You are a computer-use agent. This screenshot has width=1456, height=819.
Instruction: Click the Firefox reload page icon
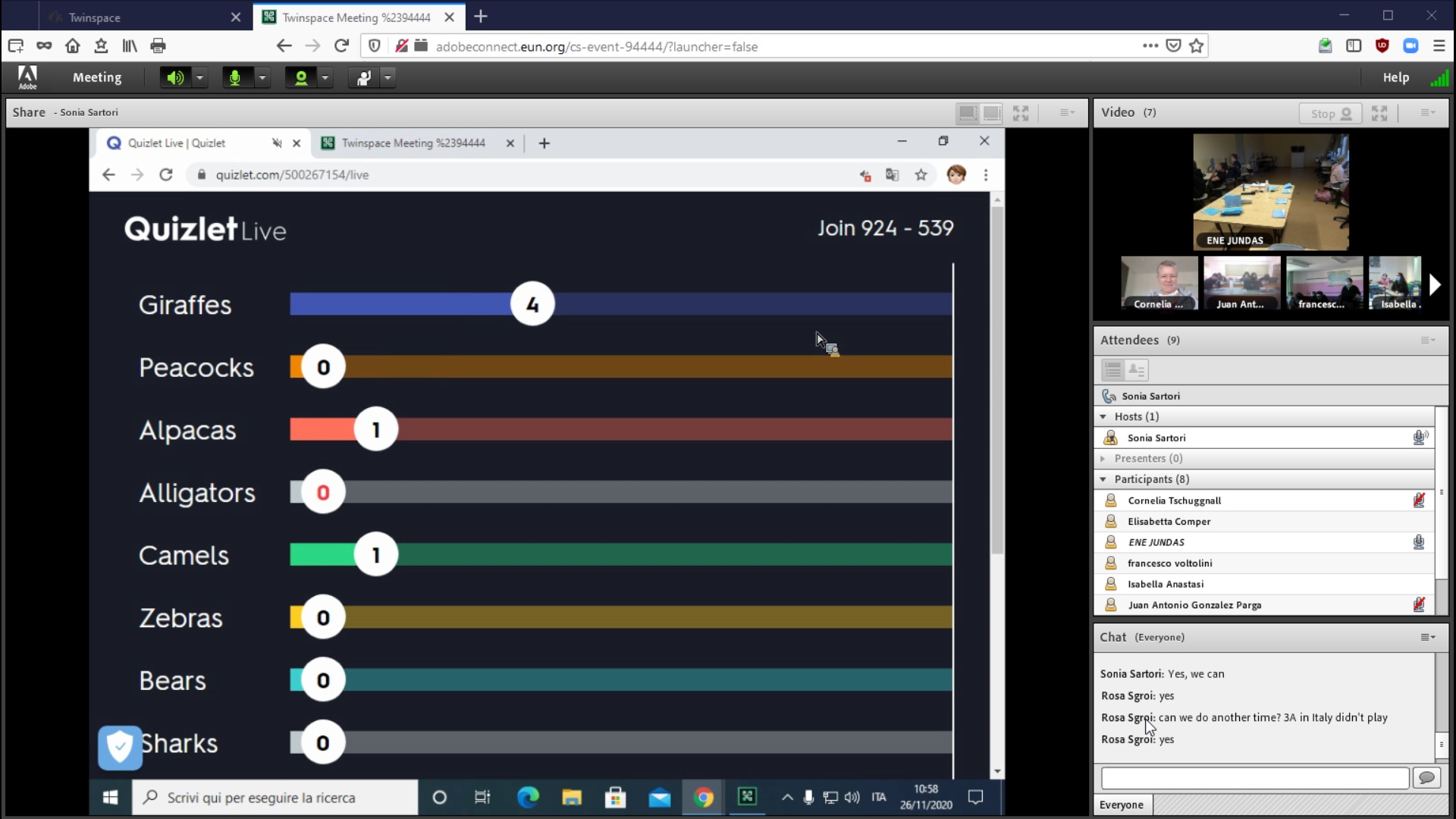pos(341,46)
